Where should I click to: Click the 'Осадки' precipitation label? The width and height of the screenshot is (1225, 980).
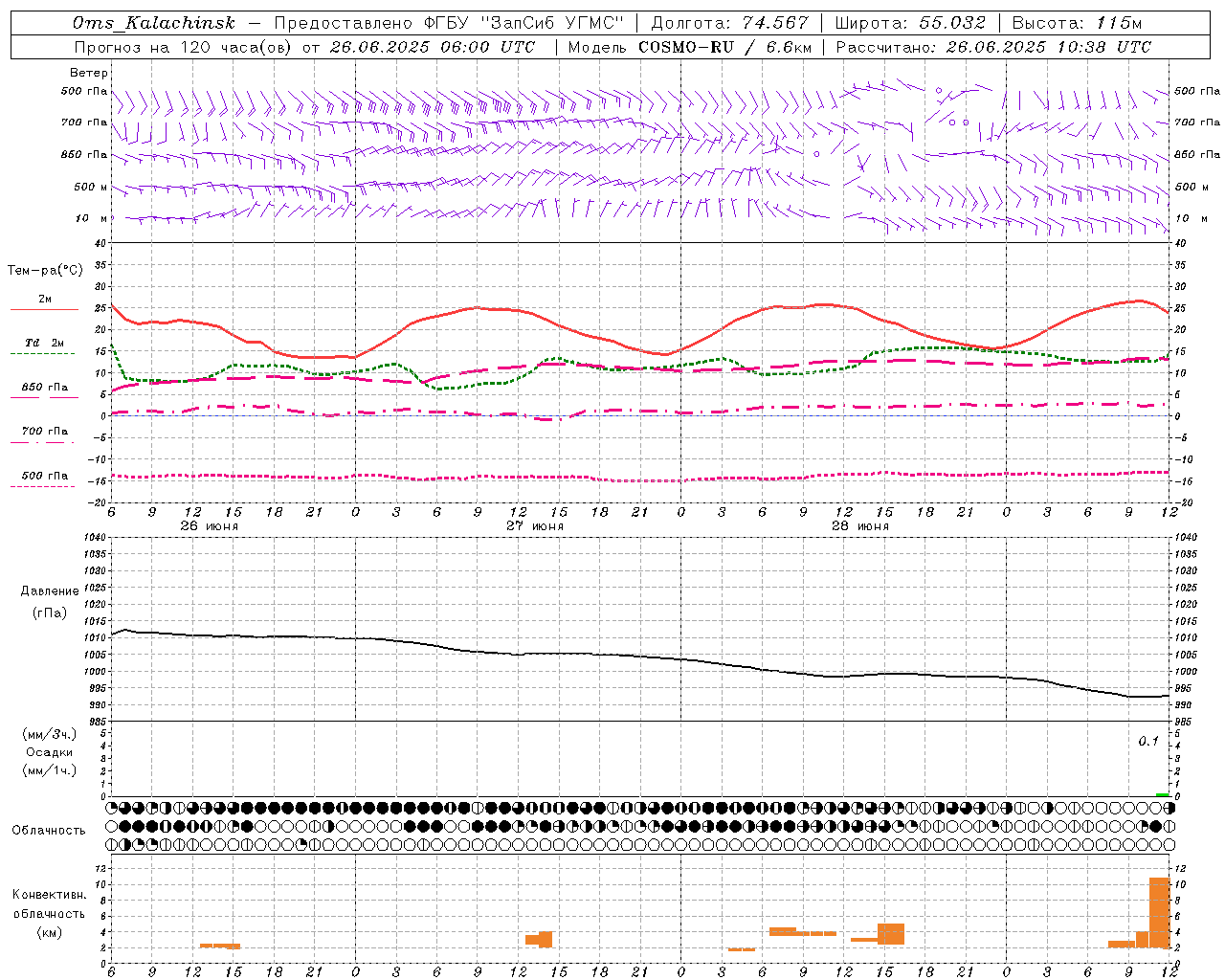[50, 752]
